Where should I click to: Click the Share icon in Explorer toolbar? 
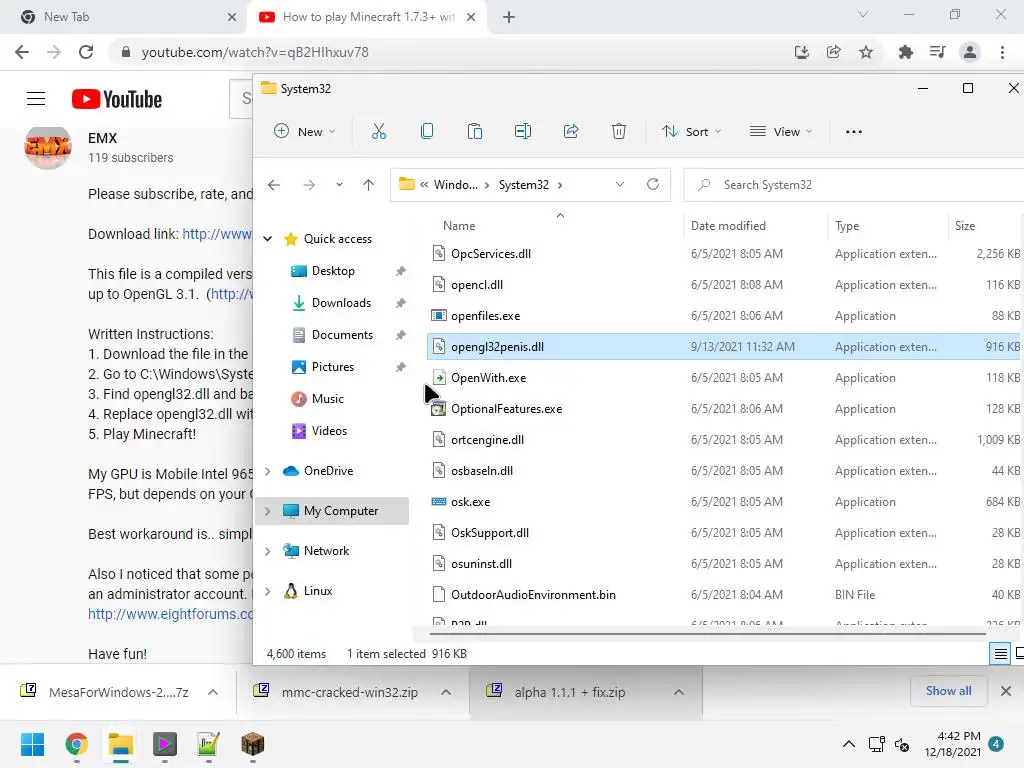pos(571,131)
